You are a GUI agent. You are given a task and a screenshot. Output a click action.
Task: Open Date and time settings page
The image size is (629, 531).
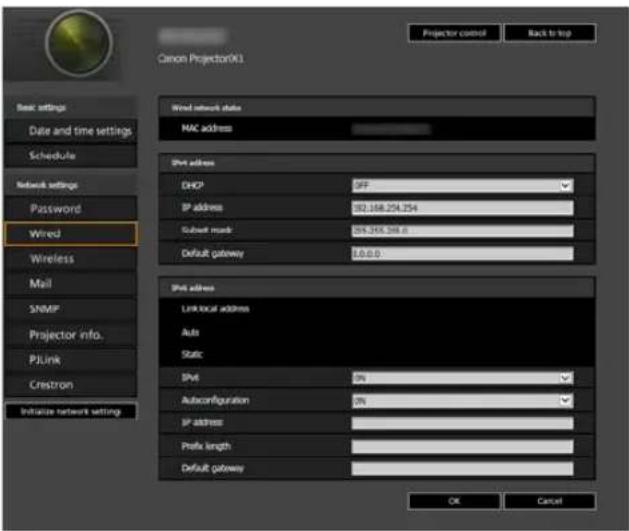(71, 131)
